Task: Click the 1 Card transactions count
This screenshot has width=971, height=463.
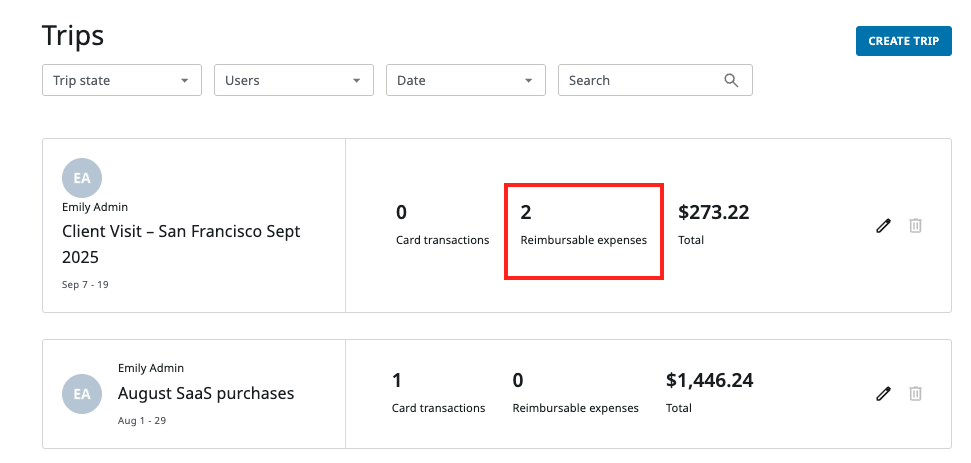Action: click(x=397, y=380)
